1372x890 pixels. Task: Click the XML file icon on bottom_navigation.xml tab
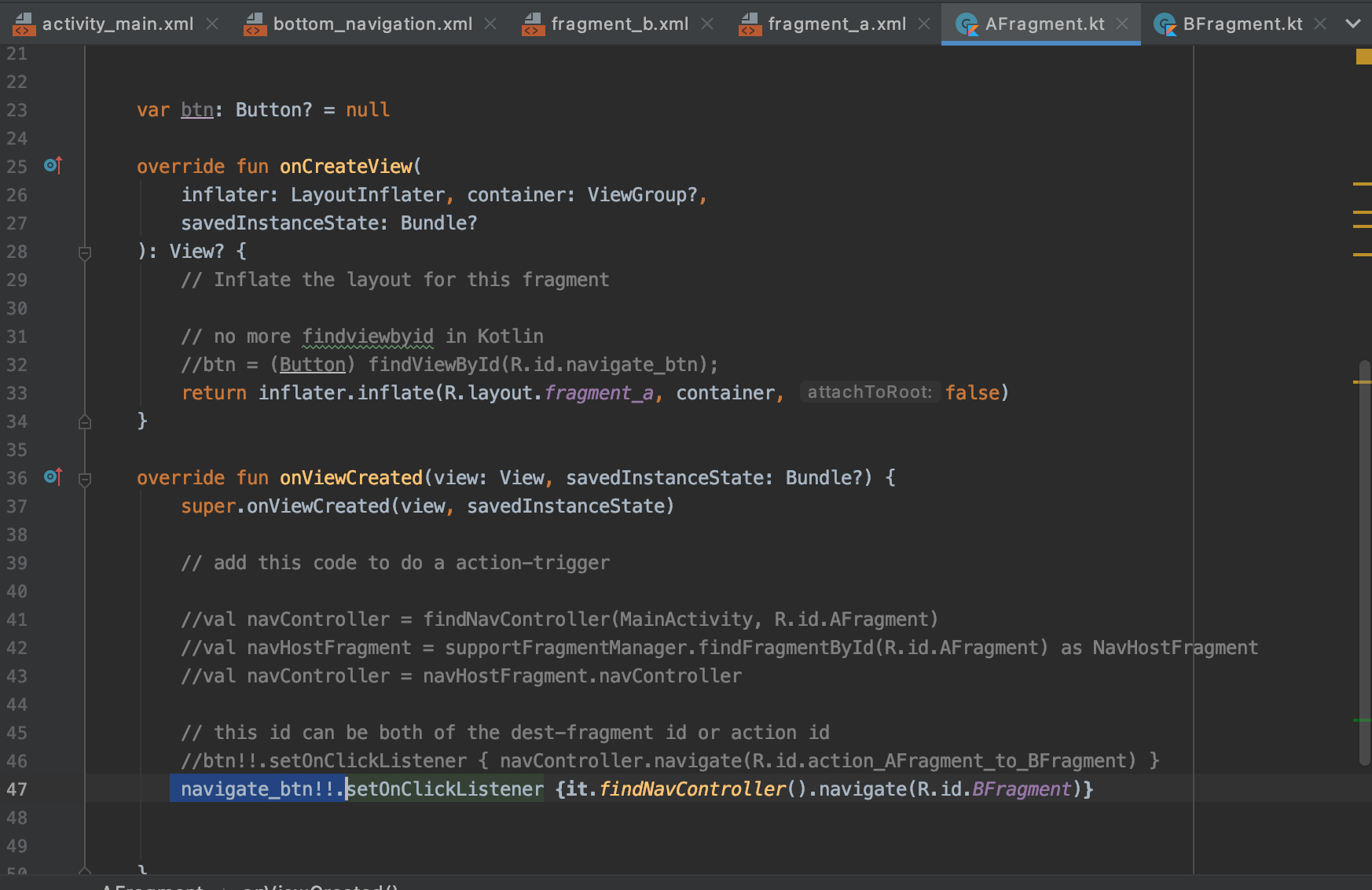(255, 24)
